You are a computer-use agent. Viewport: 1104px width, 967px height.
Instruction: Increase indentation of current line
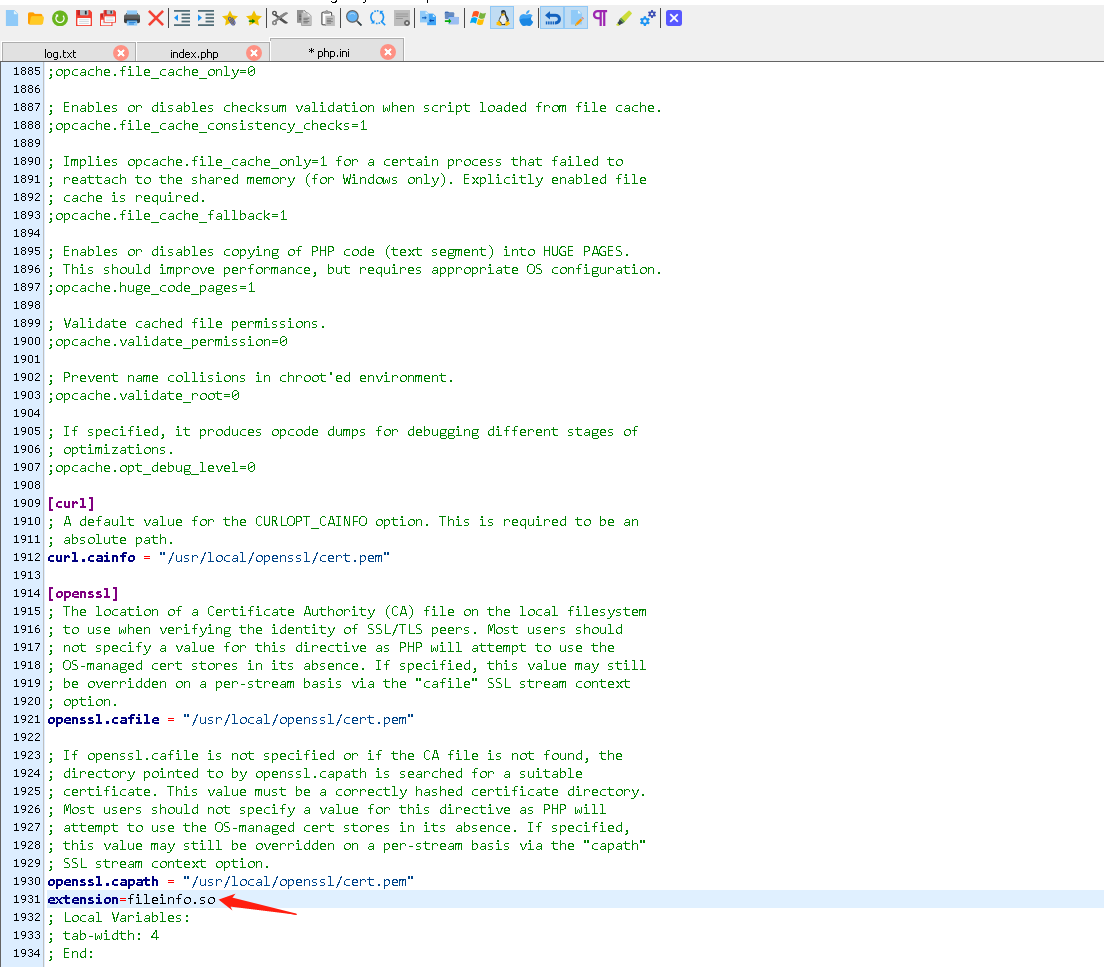click(x=206, y=17)
